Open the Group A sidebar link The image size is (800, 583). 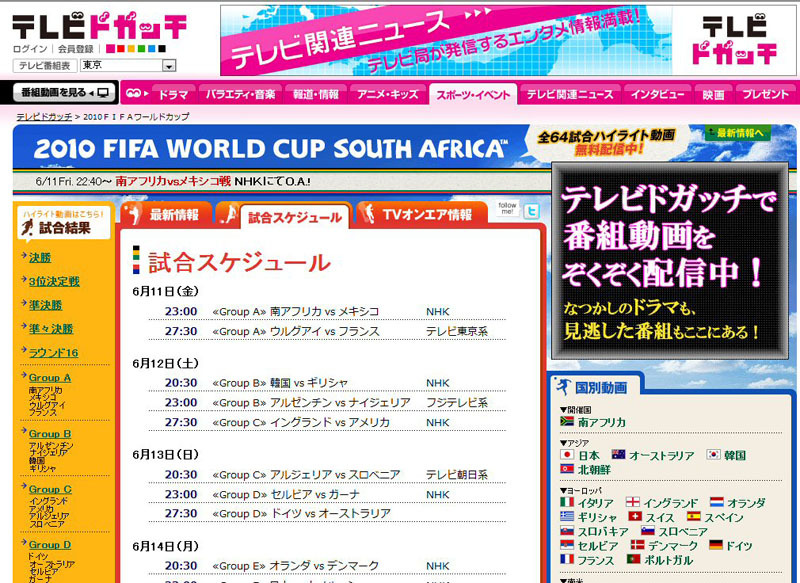pyautogui.click(x=50, y=378)
